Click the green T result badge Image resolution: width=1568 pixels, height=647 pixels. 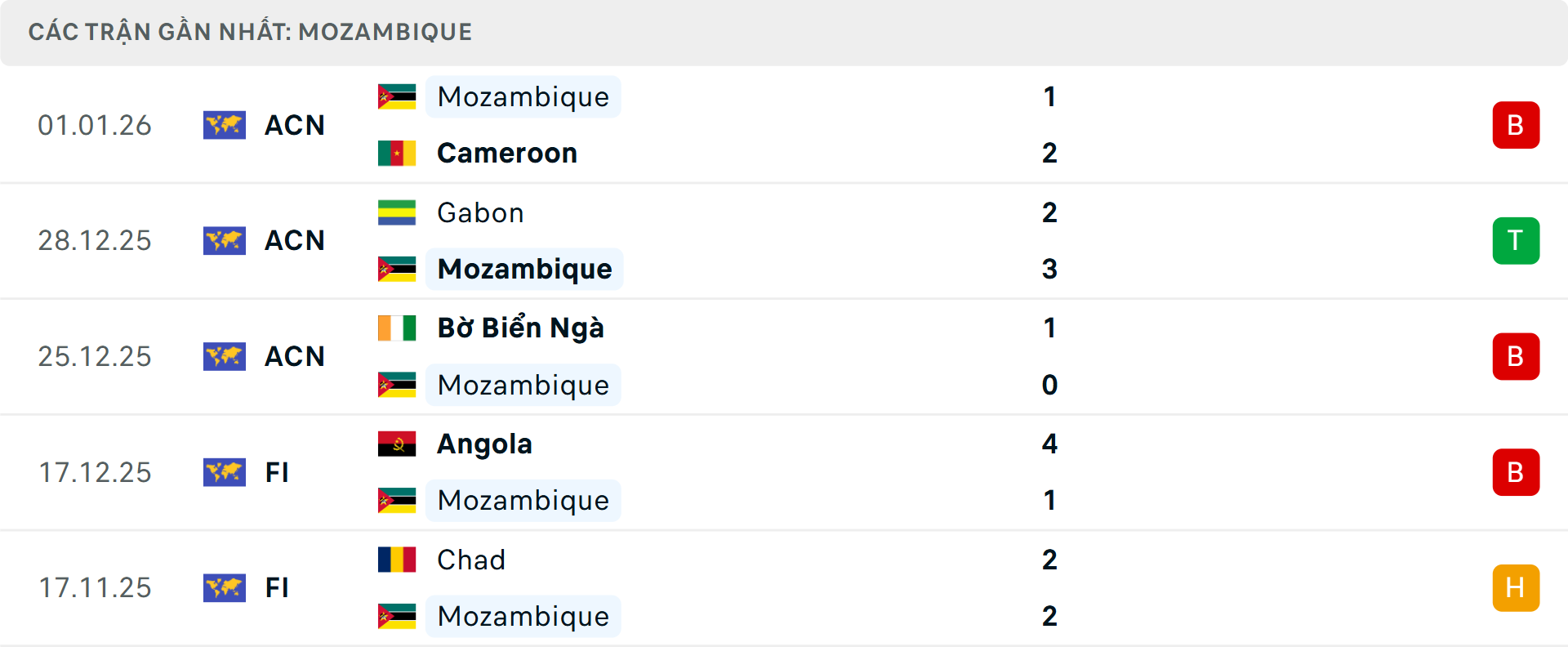[1517, 240]
